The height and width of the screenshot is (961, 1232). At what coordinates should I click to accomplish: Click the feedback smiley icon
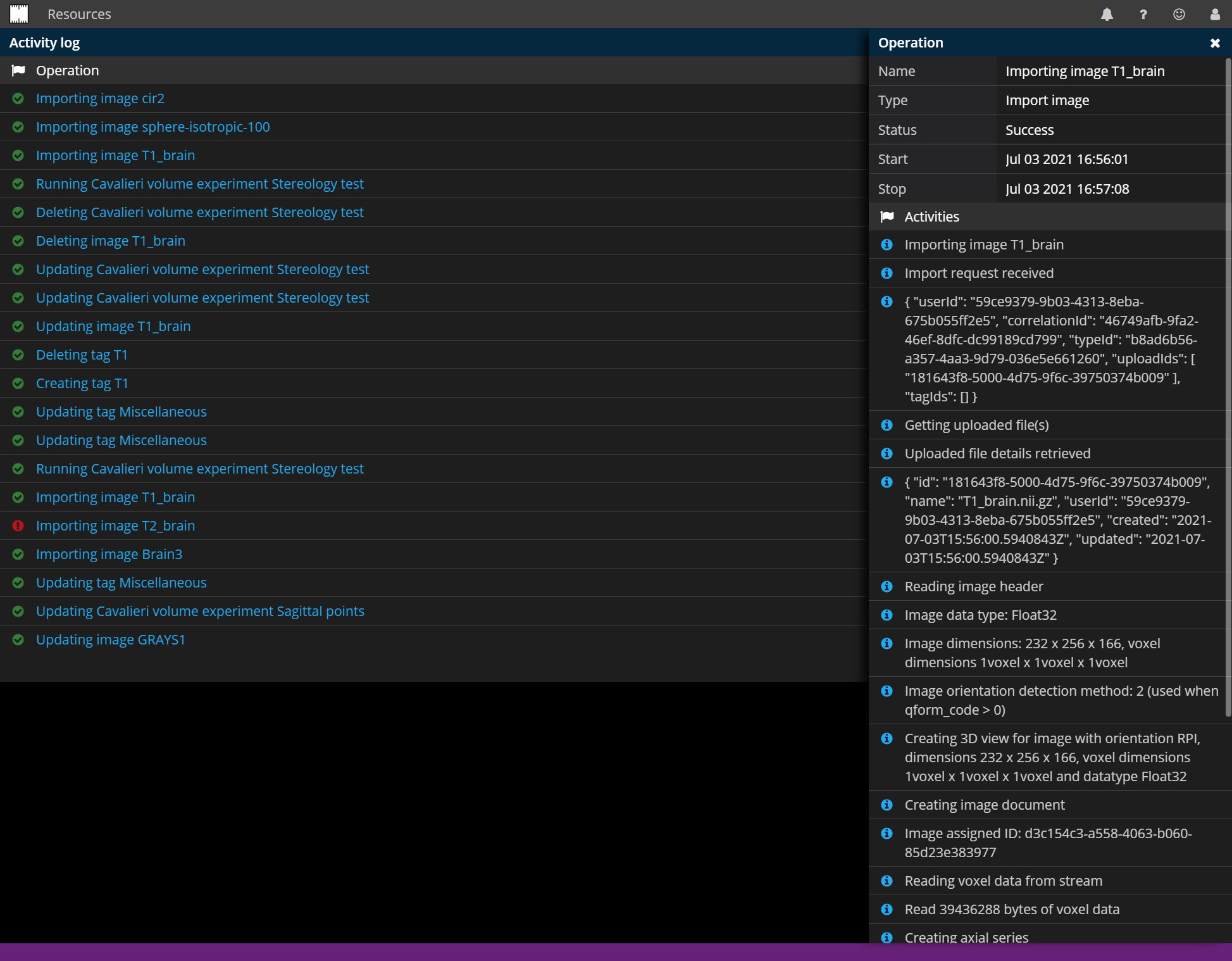[x=1179, y=14]
